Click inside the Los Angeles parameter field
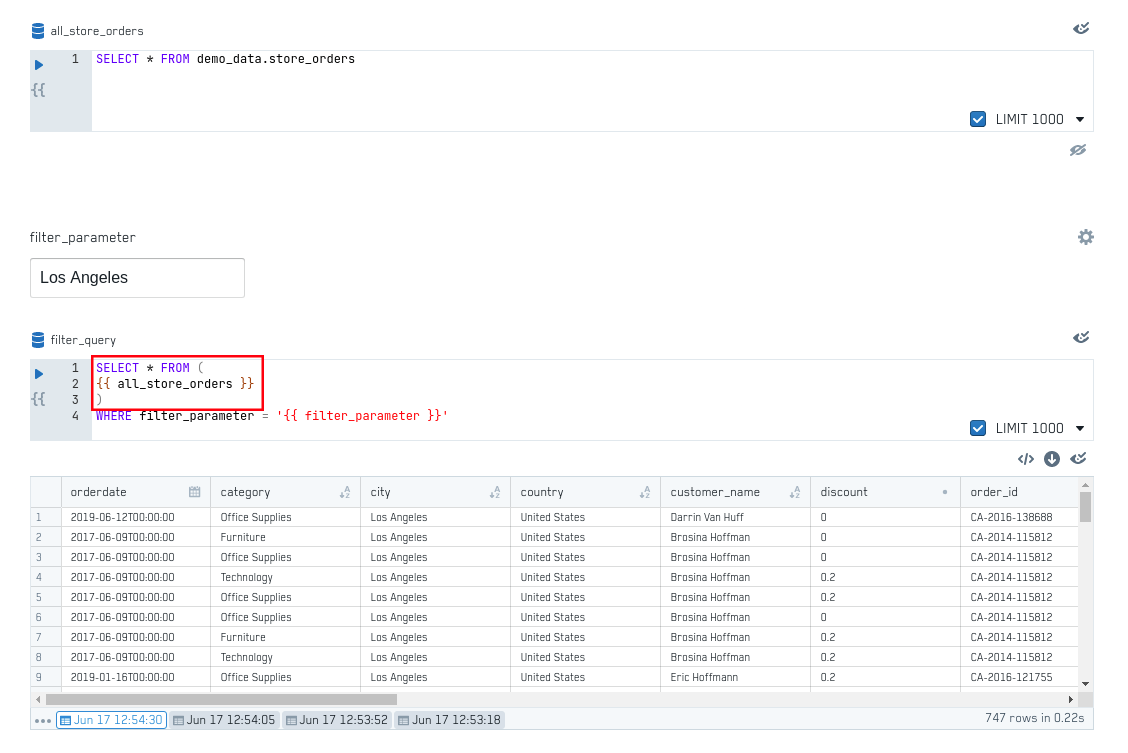Image resolution: width=1128 pixels, height=753 pixels. point(137,277)
